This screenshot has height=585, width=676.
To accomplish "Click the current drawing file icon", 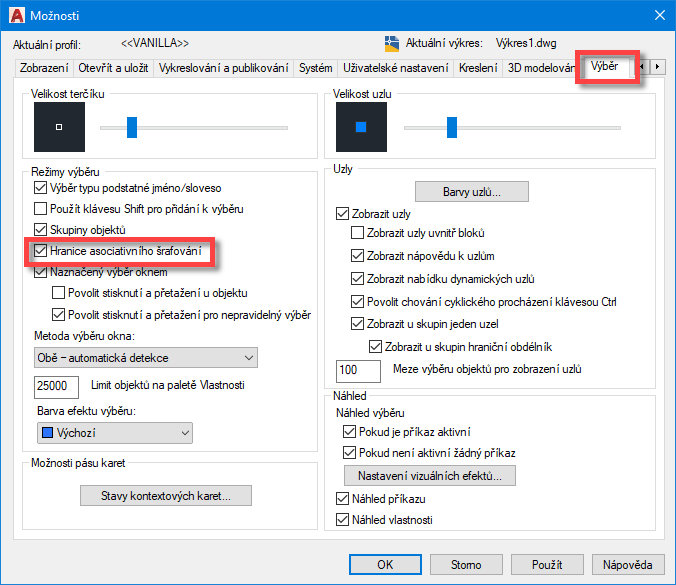I will coord(391,44).
